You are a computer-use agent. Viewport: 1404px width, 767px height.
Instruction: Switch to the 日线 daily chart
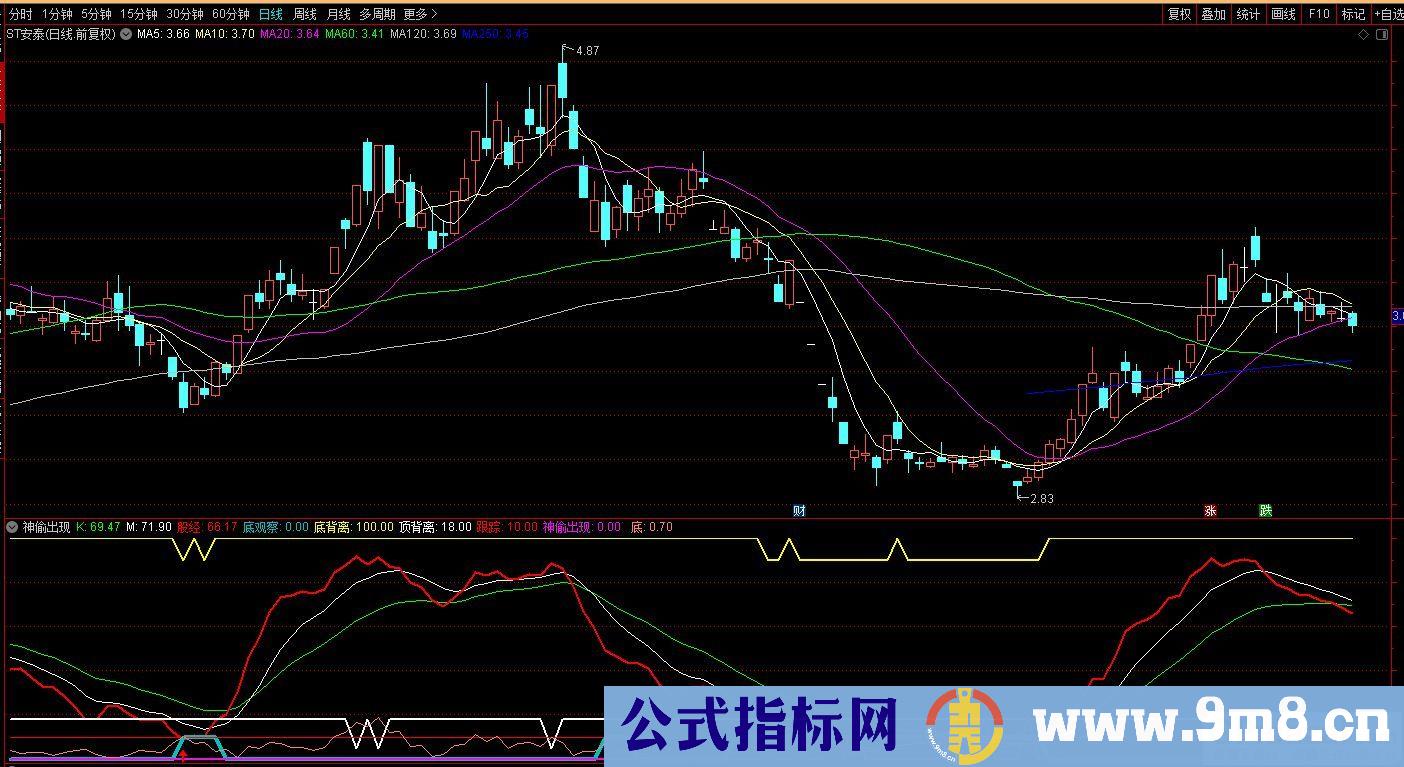(x=270, y=14)
